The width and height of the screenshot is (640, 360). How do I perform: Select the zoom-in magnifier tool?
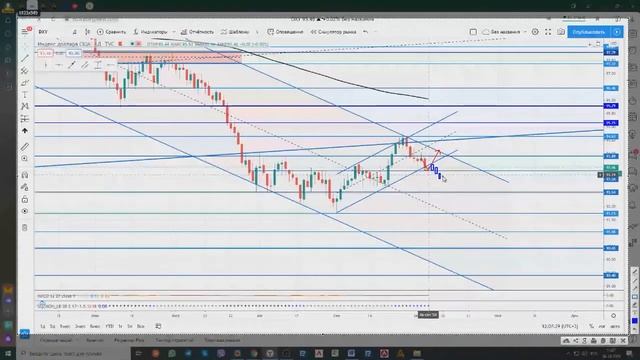point(25,158)
